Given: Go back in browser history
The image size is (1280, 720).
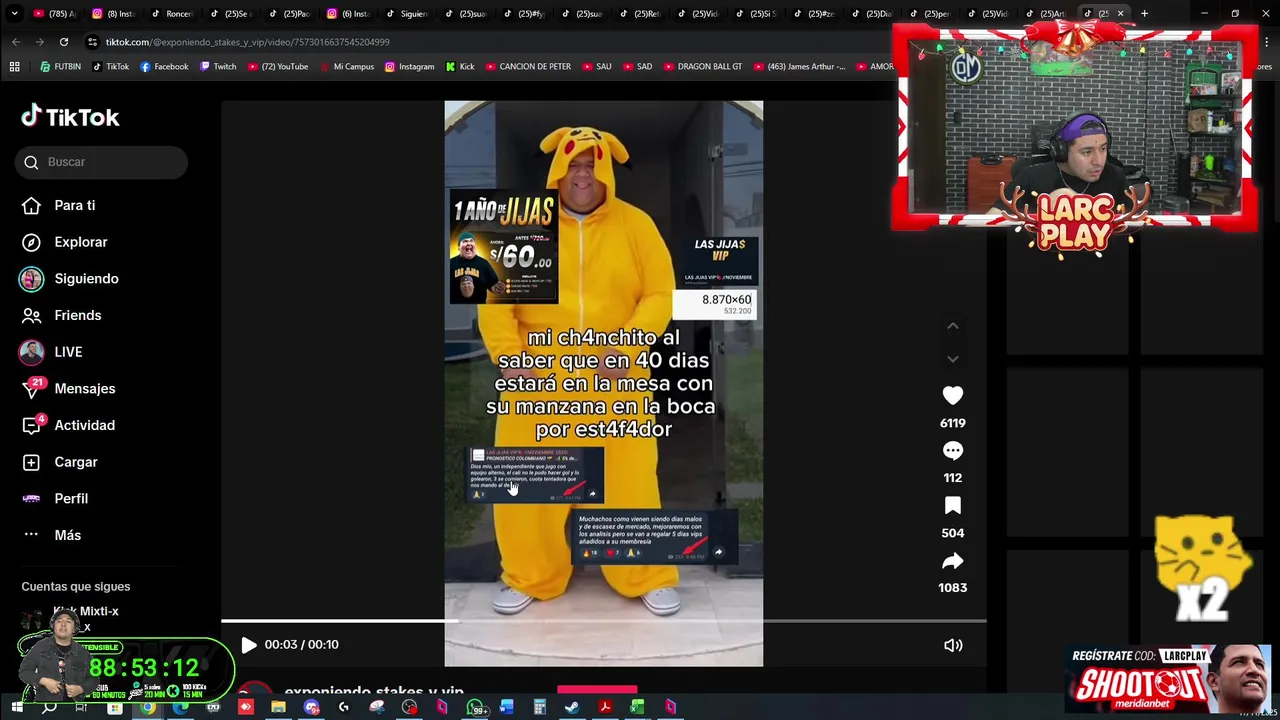Looking at the screenshot, I should pyautogui.click(x=16, y=42).
